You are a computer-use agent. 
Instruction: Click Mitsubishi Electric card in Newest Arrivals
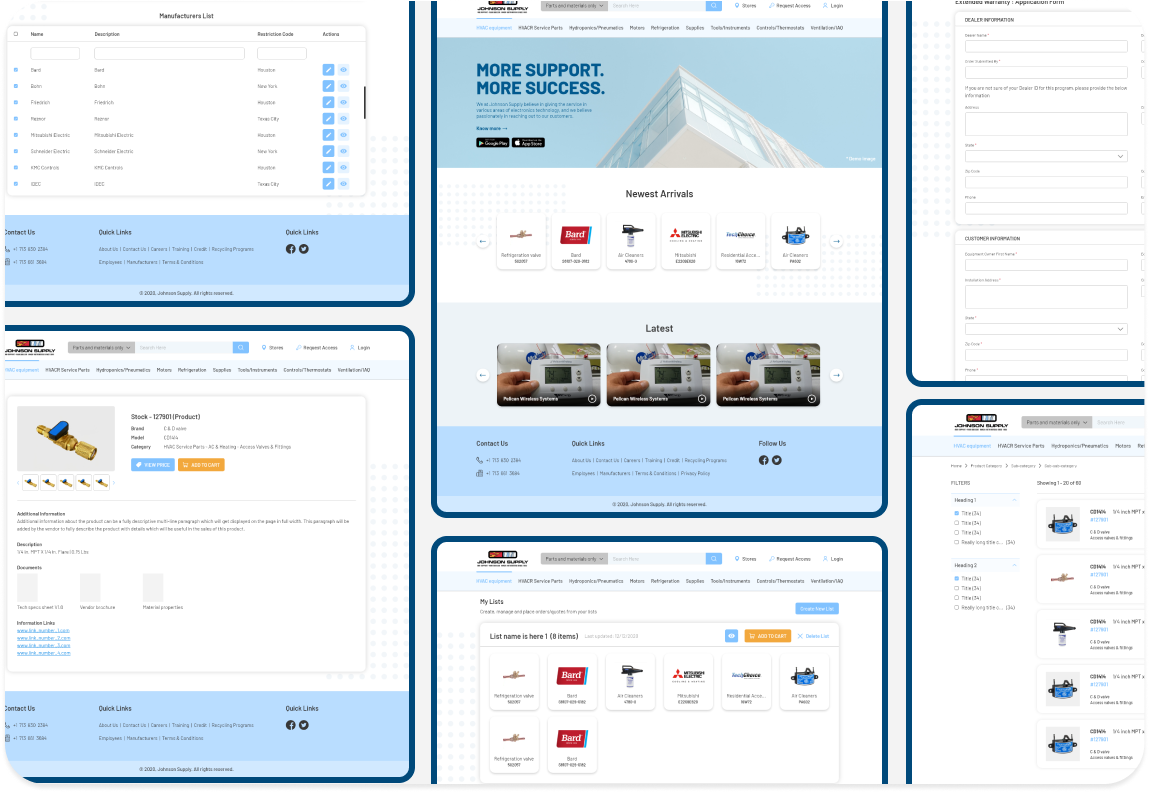(x=686, y=241)
